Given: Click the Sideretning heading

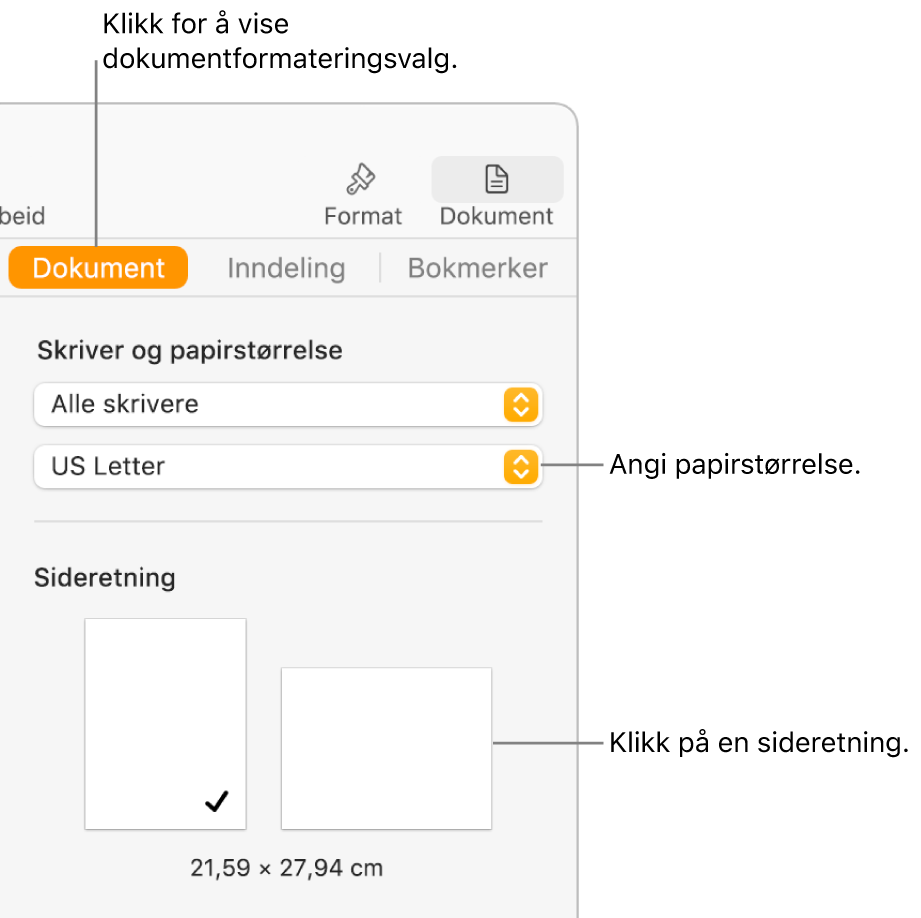Looking at the screenshot, I should pos(105,578).
